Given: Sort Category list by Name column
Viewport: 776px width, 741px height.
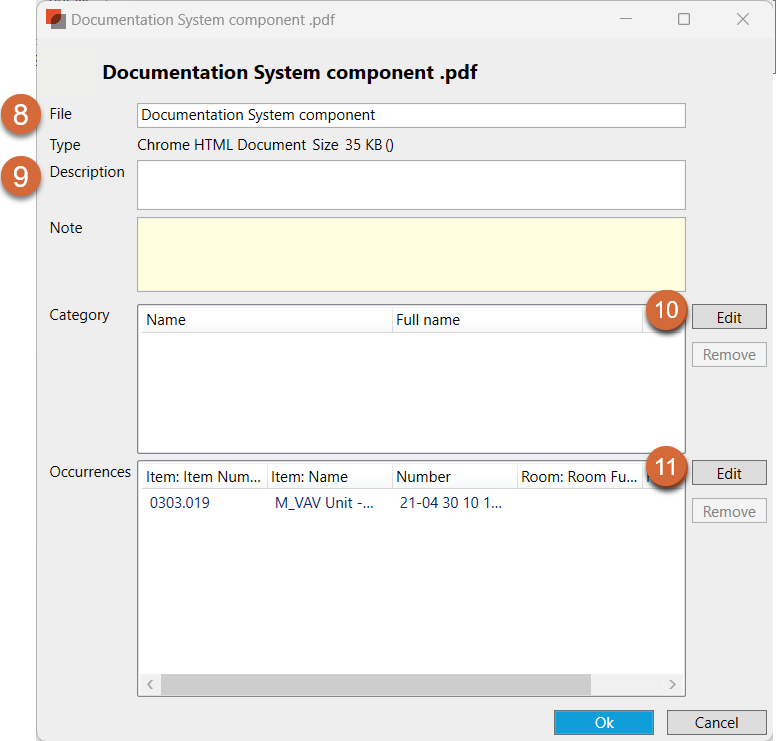Looking at the screenshot, I should click(x=264, y=320).
